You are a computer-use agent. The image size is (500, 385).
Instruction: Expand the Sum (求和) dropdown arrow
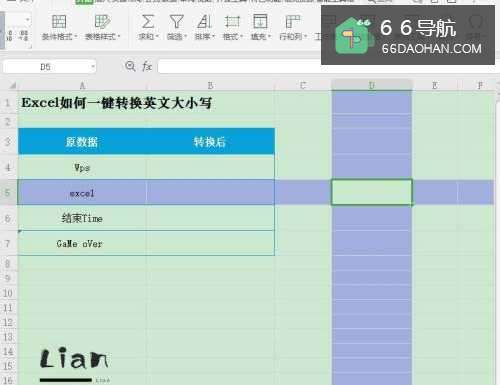coord(157,36)
